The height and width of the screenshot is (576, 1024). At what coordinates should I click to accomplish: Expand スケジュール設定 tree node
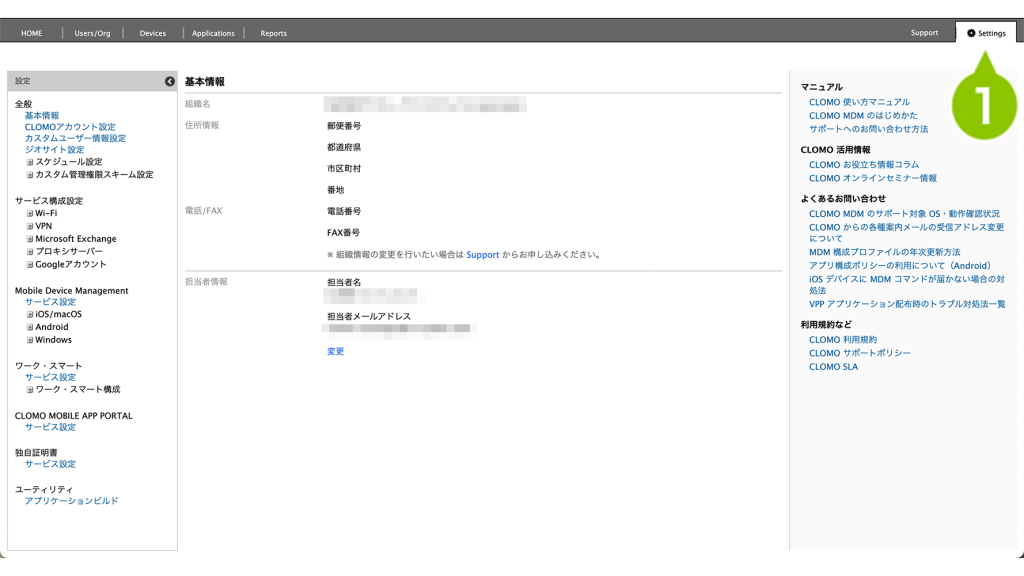(30, 162)
